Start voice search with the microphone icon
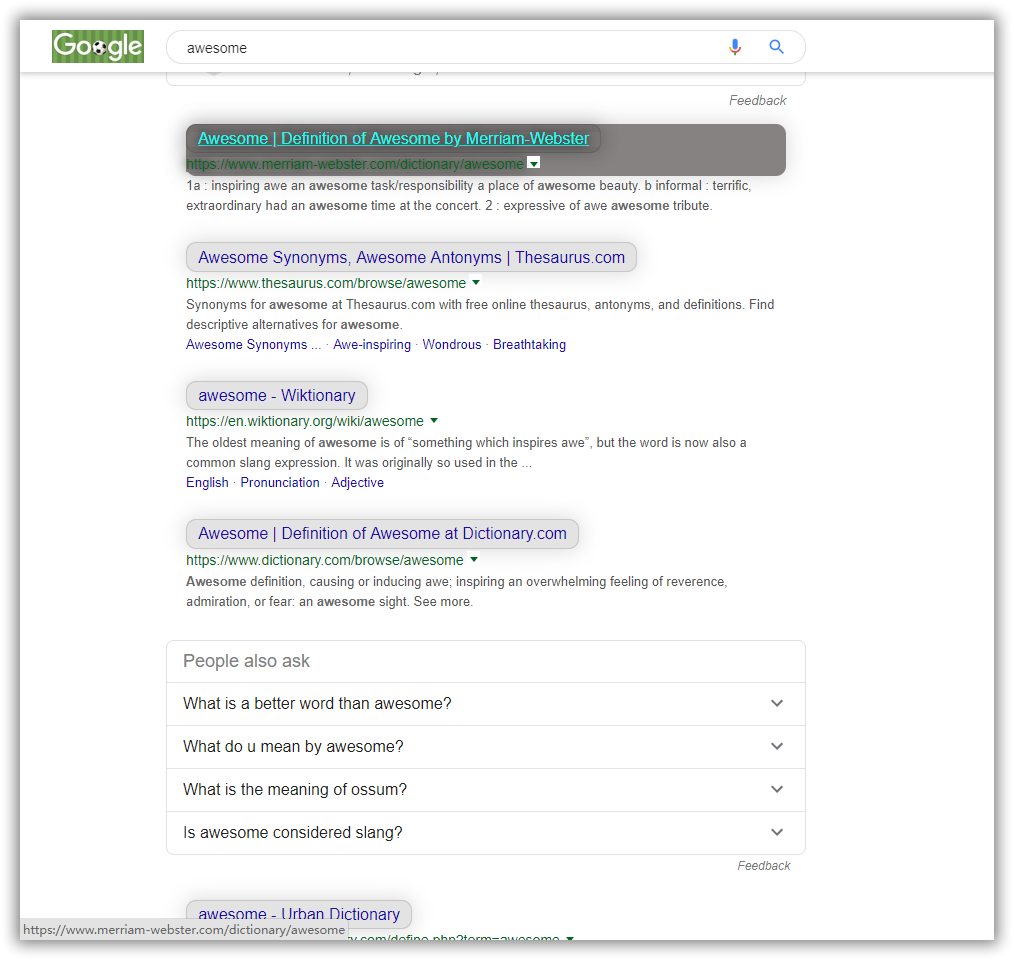 pyautogui.click(x=735, y=47)
